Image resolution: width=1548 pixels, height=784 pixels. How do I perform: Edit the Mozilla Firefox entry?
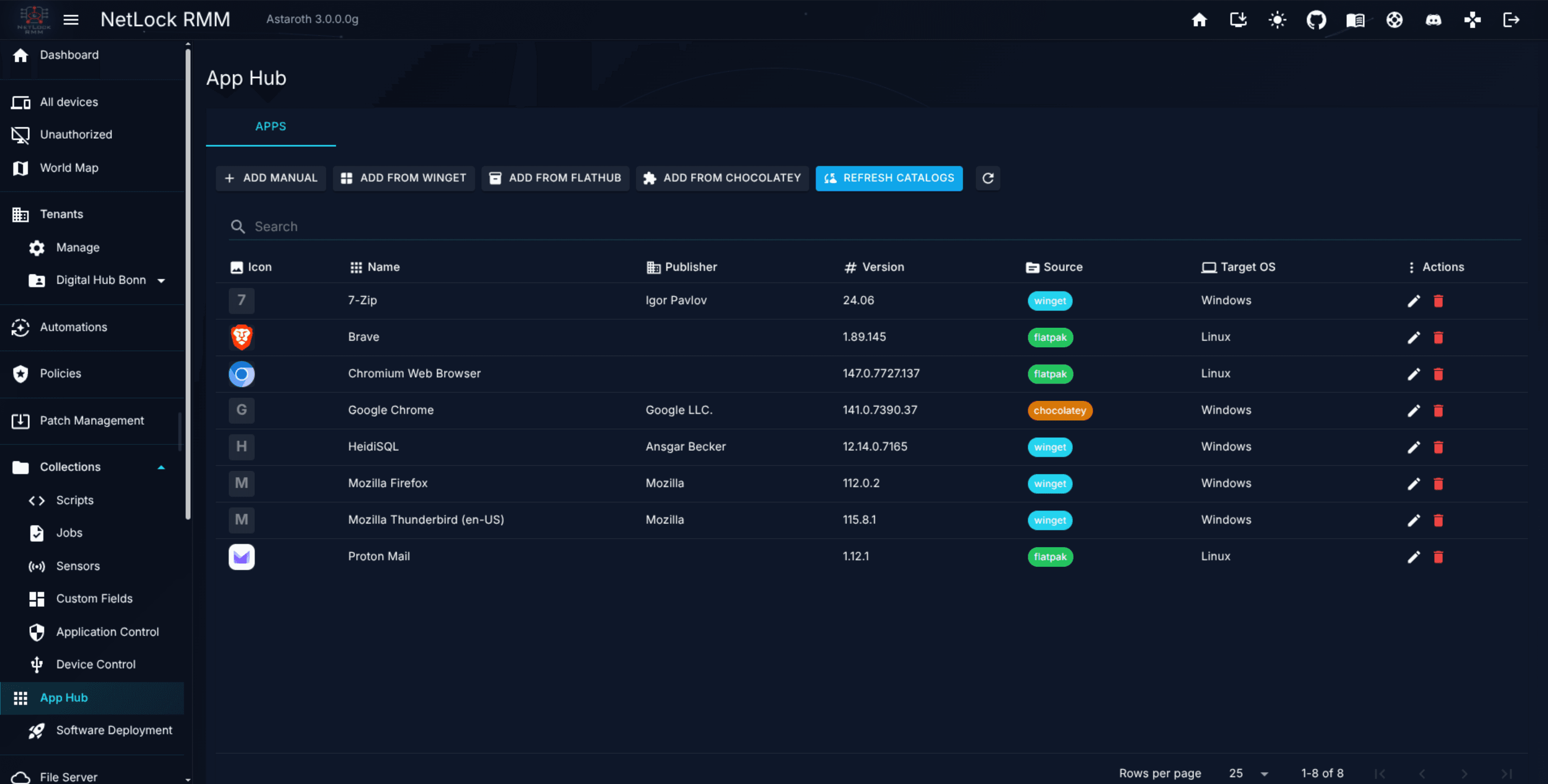pos(1414,484)
